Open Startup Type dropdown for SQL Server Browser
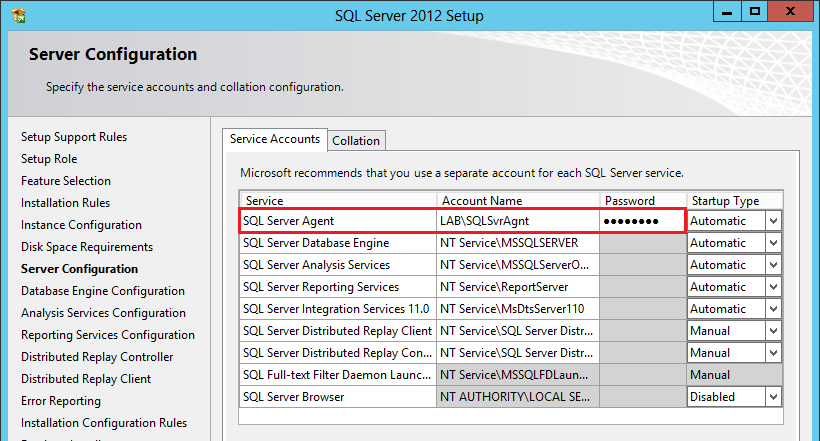This screenshot has width=820, height=441. (773, 397)
